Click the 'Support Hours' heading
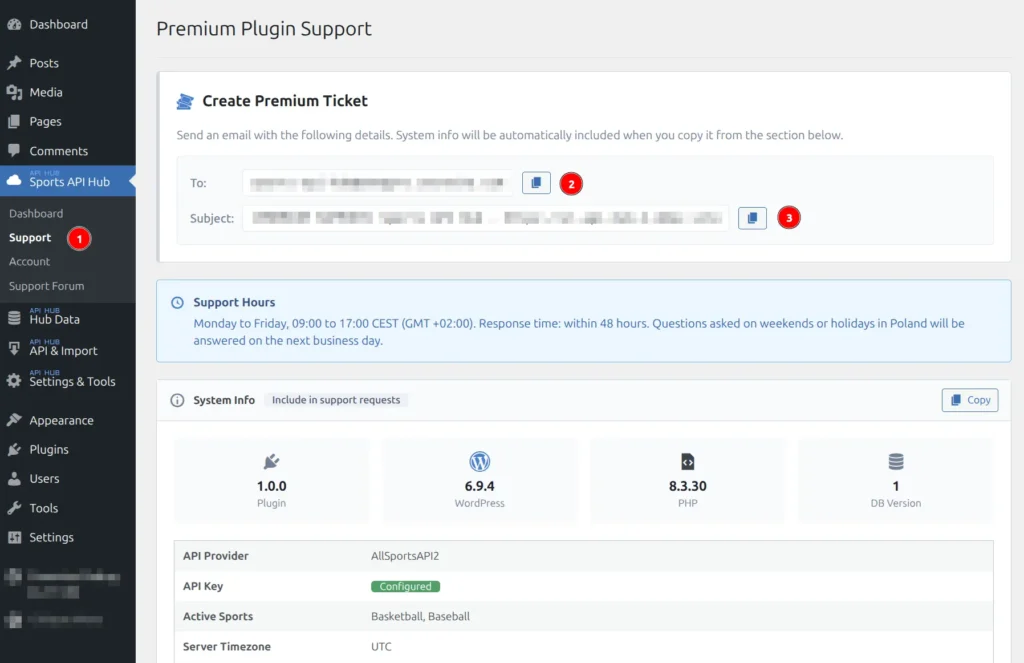Screen dimensions: 1024x663 (234, 302)
